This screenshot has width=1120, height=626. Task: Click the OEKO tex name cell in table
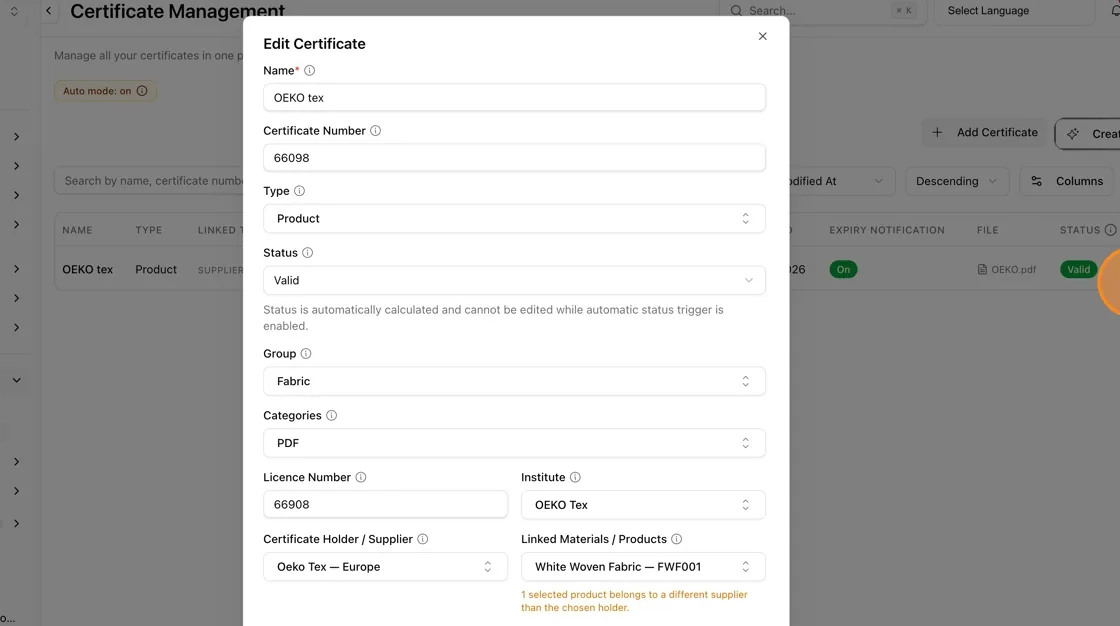(x=87, y=269)
